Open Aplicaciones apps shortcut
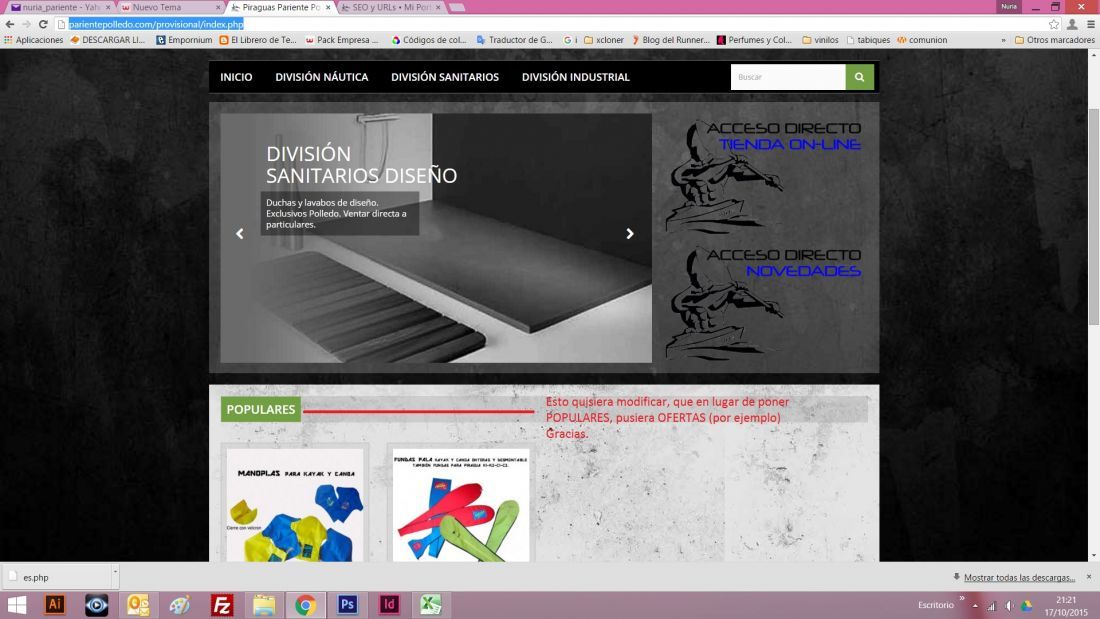The width and height of the screenshot is (1100, 619). click(34, 40)
